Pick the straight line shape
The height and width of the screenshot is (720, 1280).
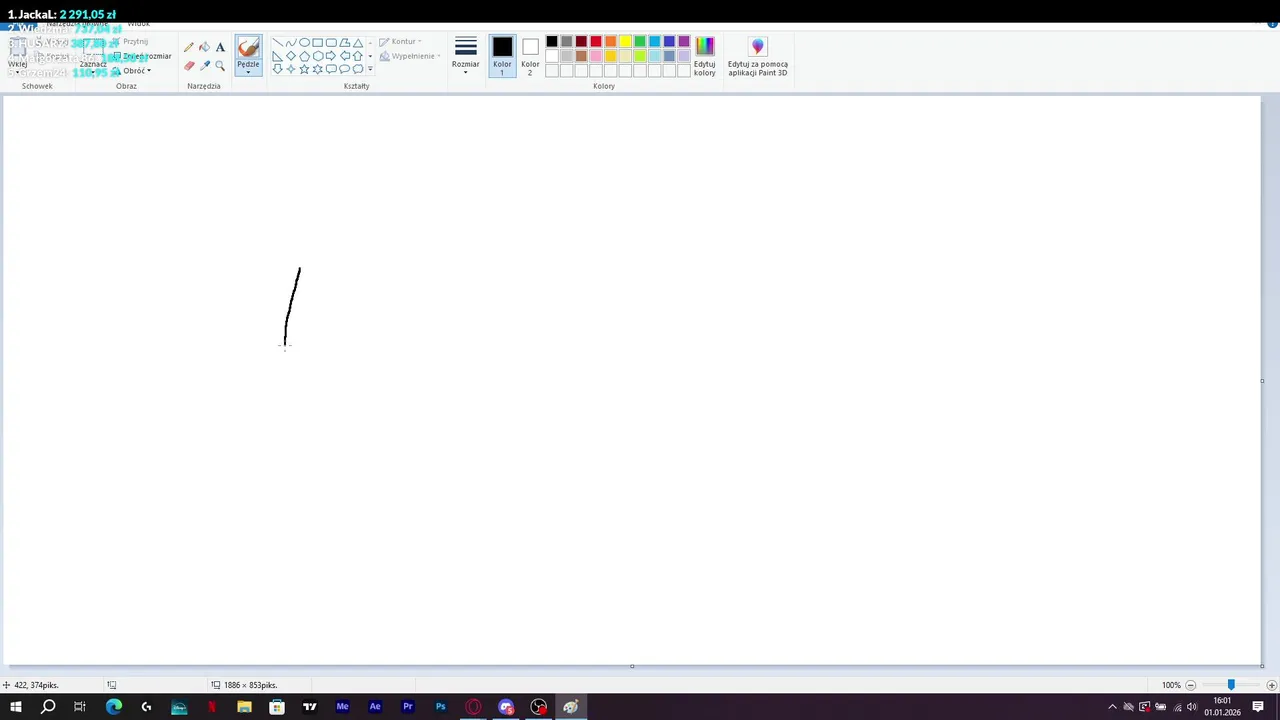278,43
